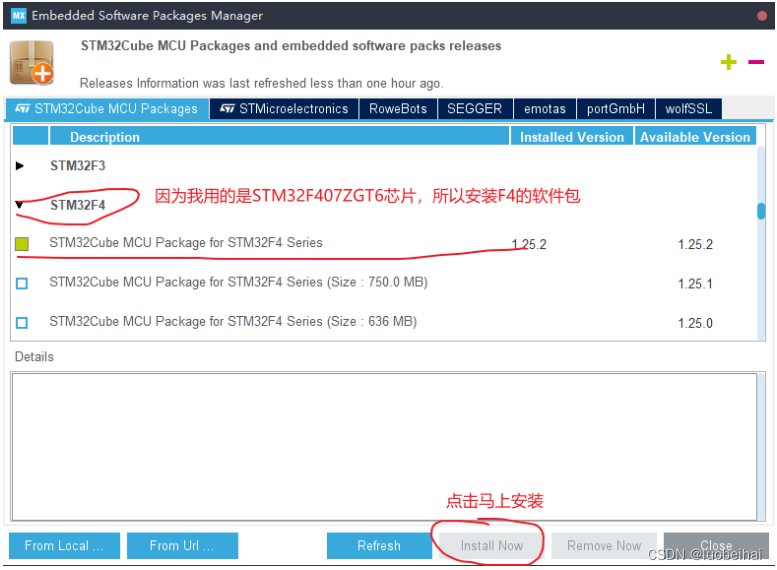This screenshot has width=777, height=570.
Task: Open the portGmbH tab
Action: (x=616, y=109)
